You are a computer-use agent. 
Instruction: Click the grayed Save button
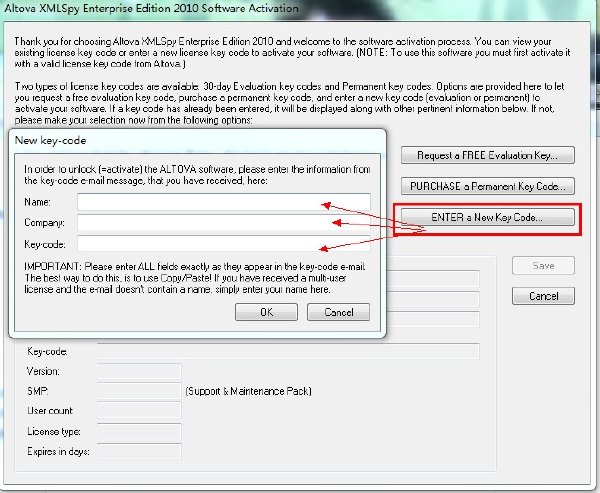point(543,266)
